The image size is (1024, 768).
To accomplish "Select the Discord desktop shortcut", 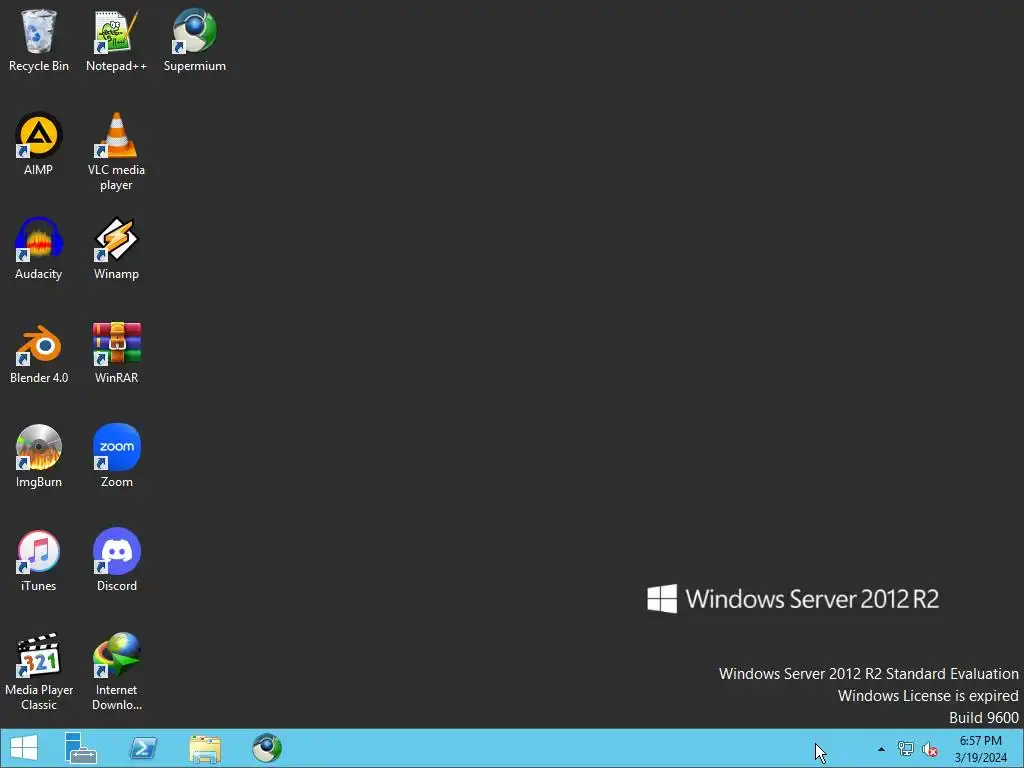I will click(x=116, y=560).
